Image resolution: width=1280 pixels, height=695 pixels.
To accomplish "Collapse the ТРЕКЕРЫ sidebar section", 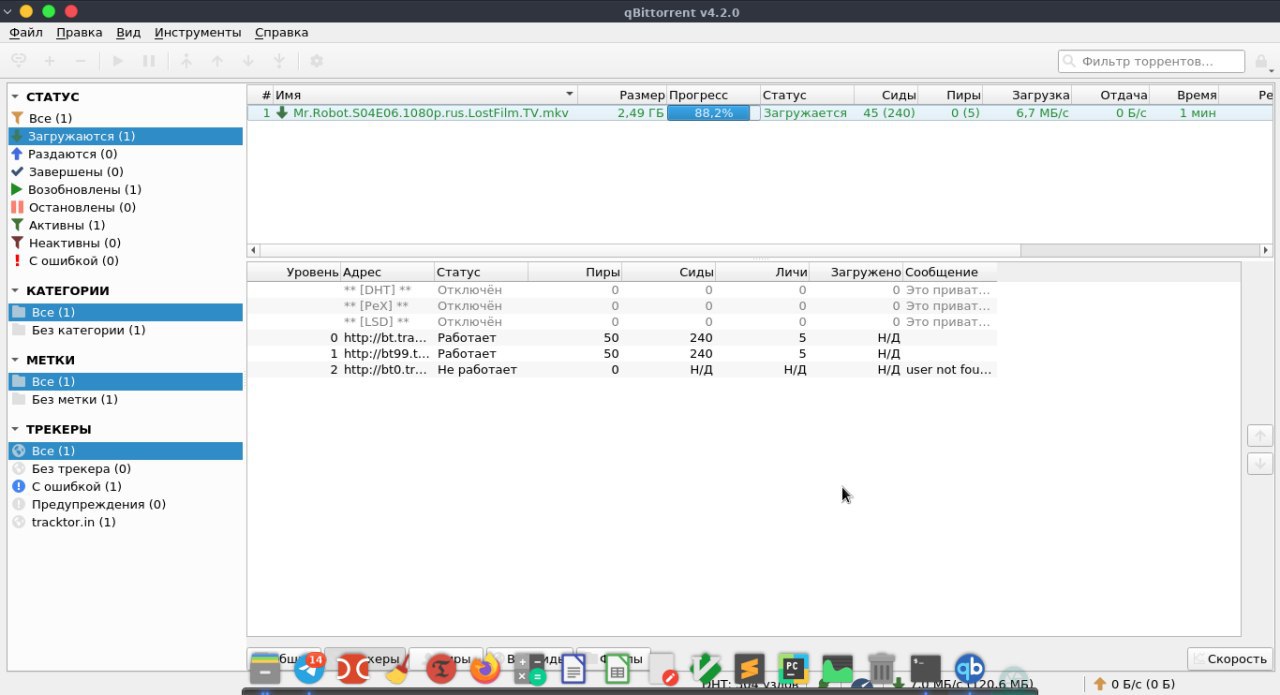I will click(x=15, y=429).
